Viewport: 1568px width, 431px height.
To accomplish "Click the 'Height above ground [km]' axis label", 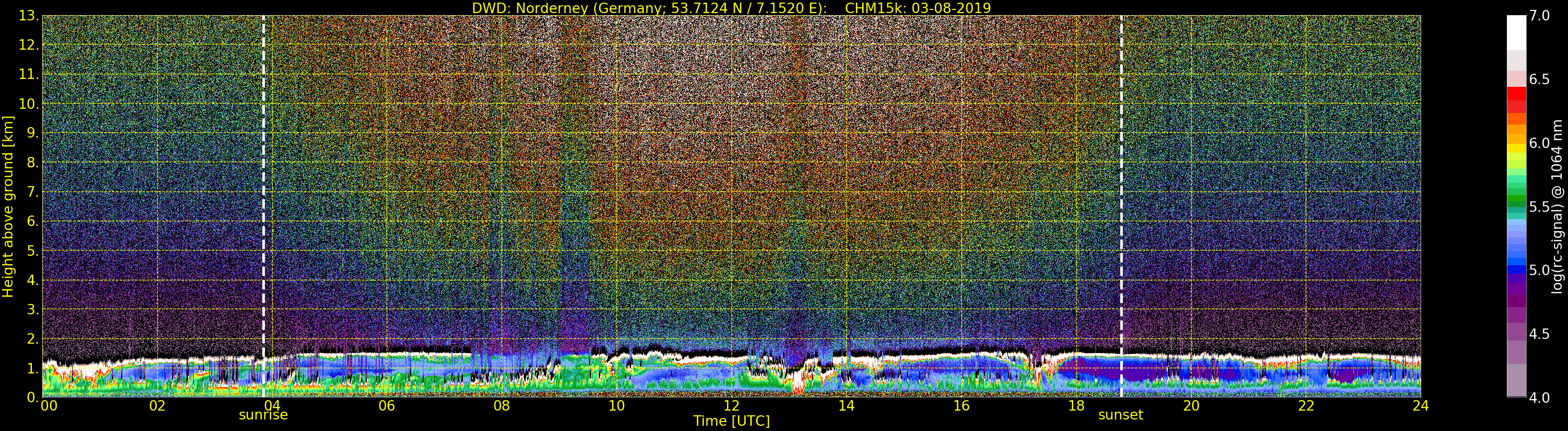I will coord(8,206).
